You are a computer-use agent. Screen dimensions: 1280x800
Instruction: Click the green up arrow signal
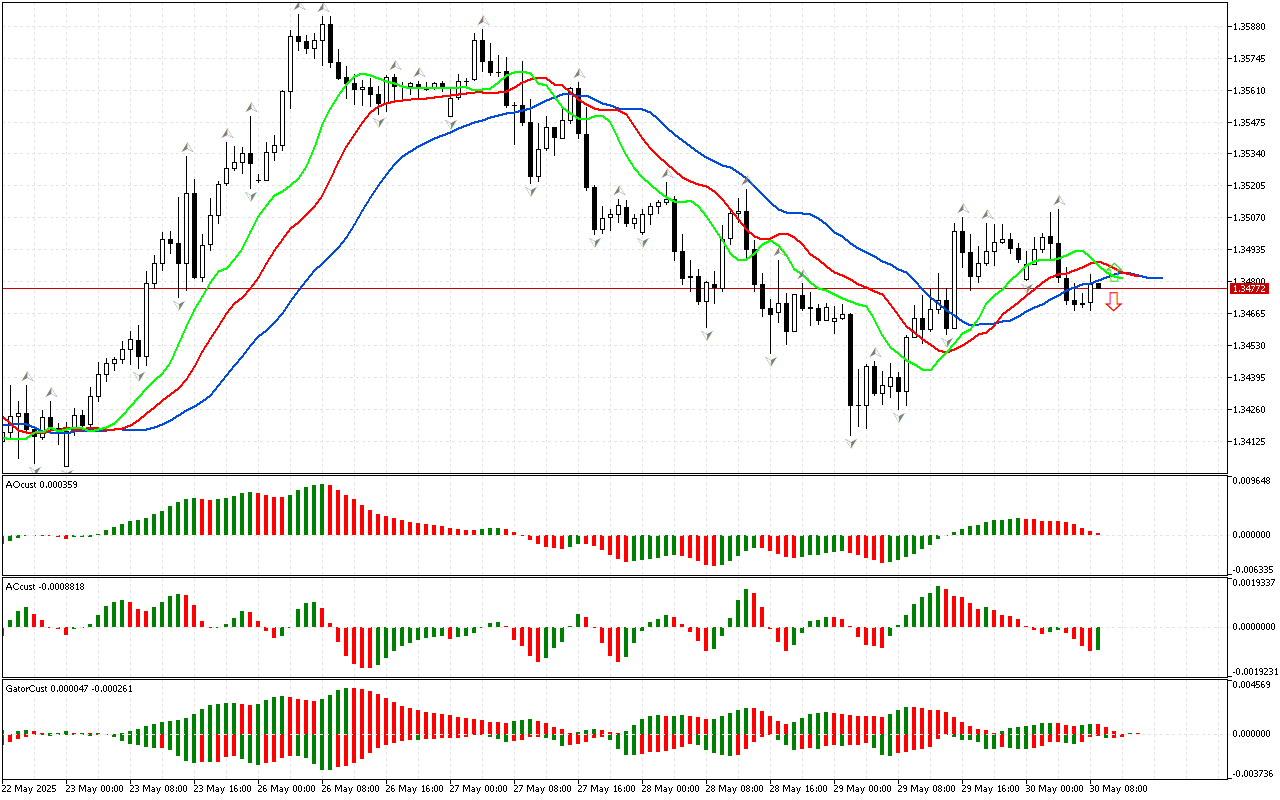[x=1116, y=271]
